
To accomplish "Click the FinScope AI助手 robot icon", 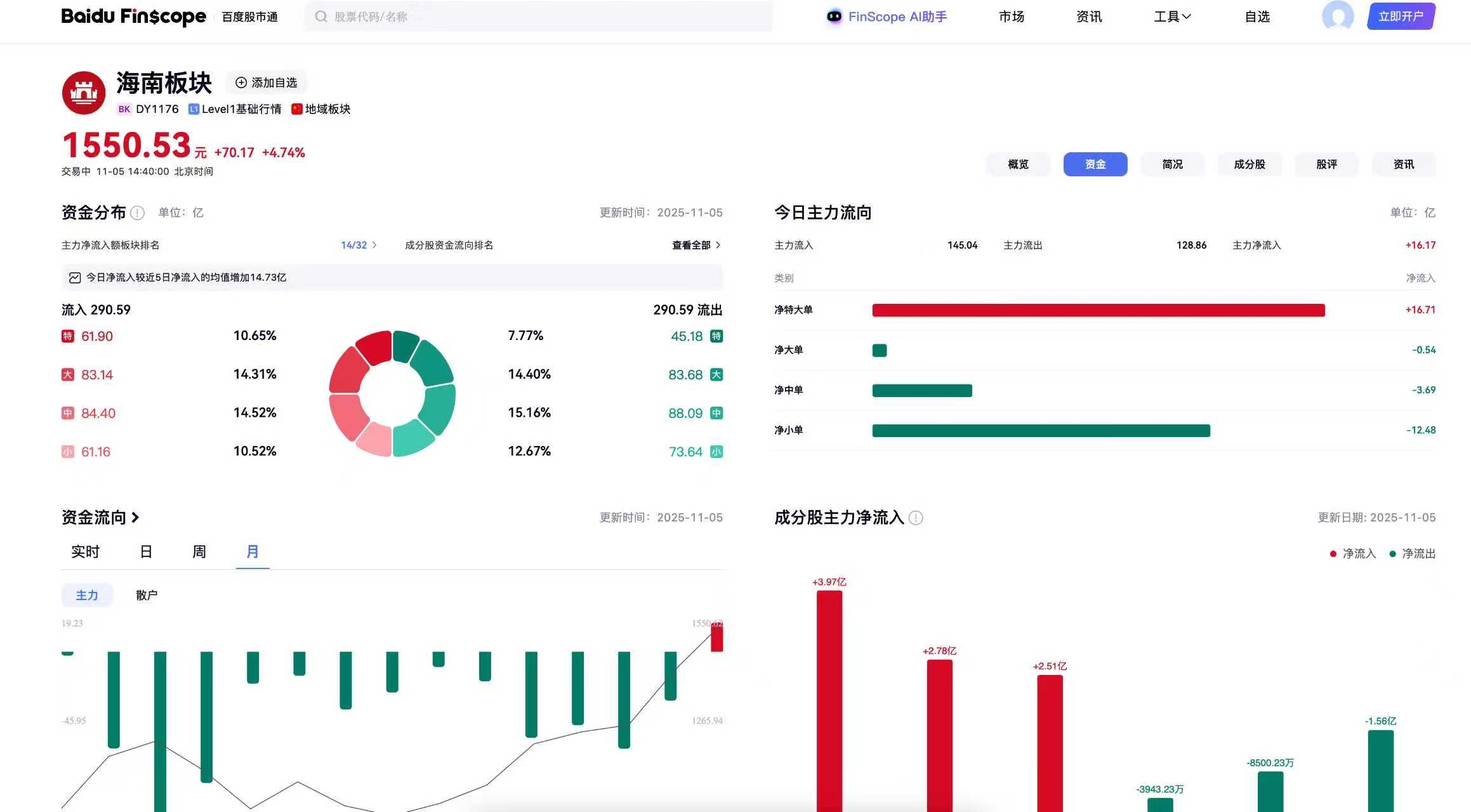I will (x=834, y=16).
